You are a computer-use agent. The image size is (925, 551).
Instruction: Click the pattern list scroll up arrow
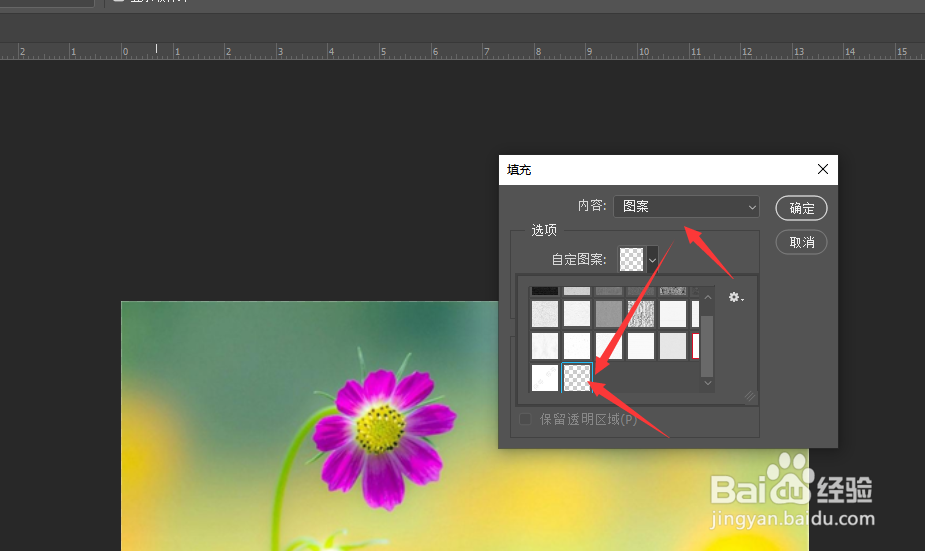(707, 297)
